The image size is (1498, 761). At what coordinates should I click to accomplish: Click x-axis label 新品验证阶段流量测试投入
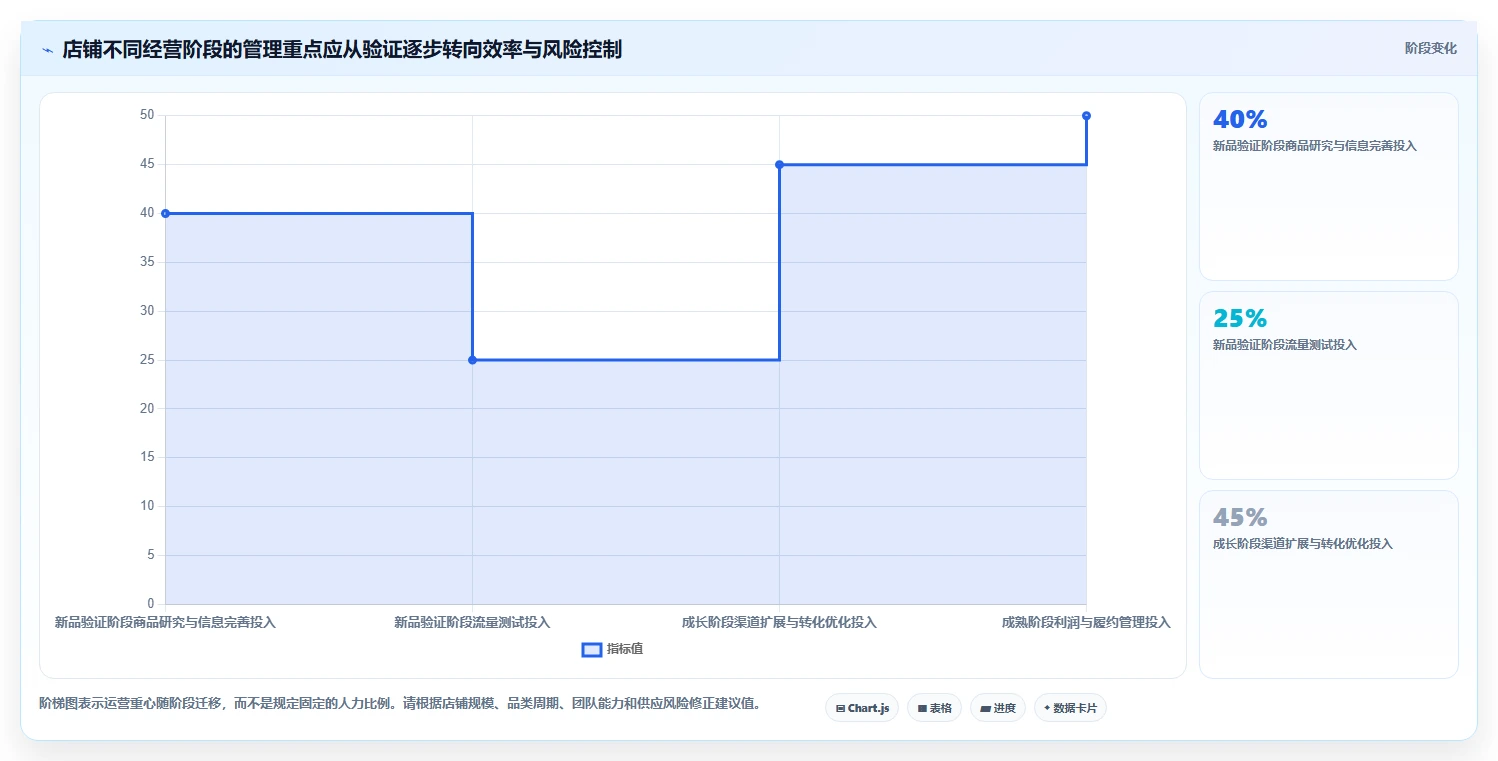(x=472, y=622)
